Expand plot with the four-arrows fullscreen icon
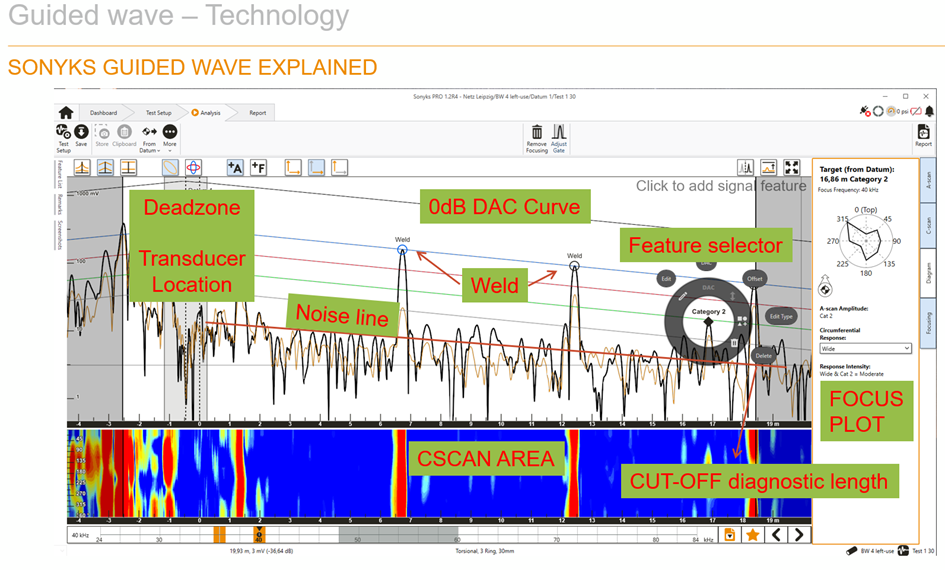The image size is (945, 570). coord(791,168)
